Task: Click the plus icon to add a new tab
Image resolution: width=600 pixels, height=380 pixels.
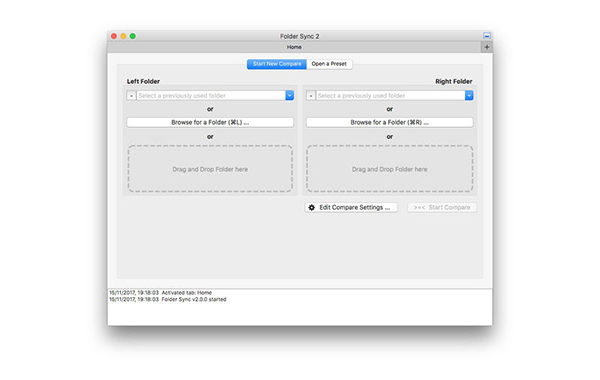Action: (487, 47)
